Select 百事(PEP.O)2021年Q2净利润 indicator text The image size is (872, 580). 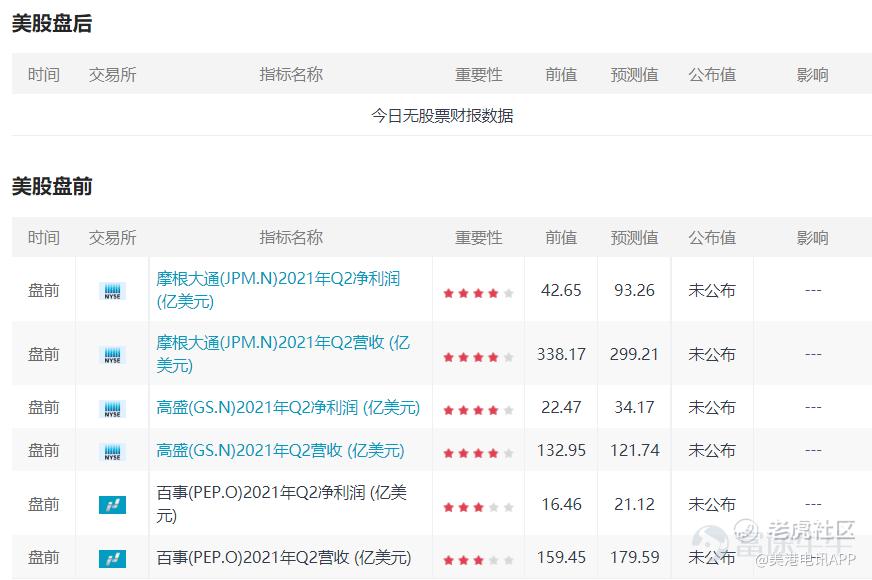(x=282, y=504)
